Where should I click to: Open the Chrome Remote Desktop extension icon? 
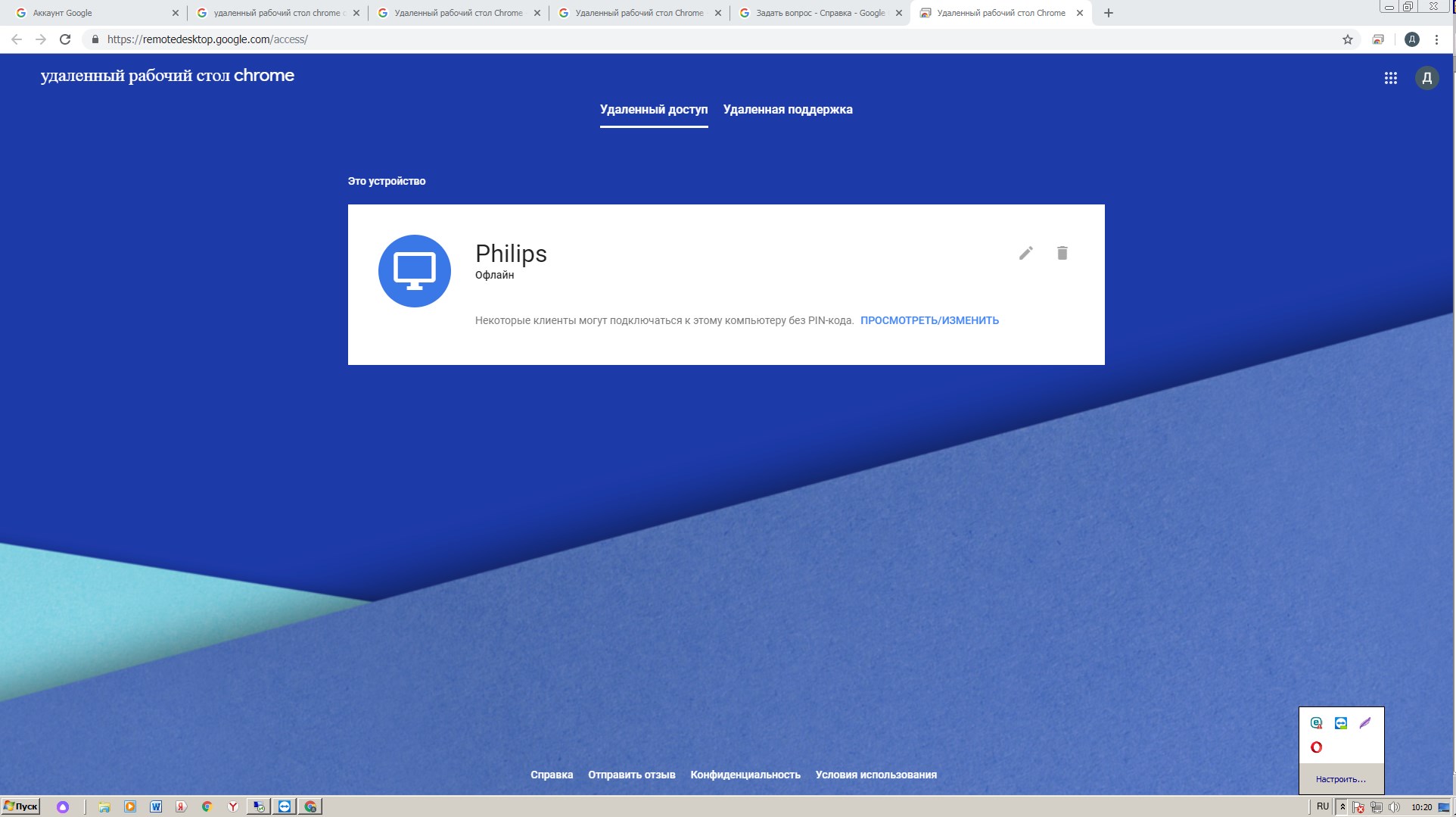[x=1378, y=39]
